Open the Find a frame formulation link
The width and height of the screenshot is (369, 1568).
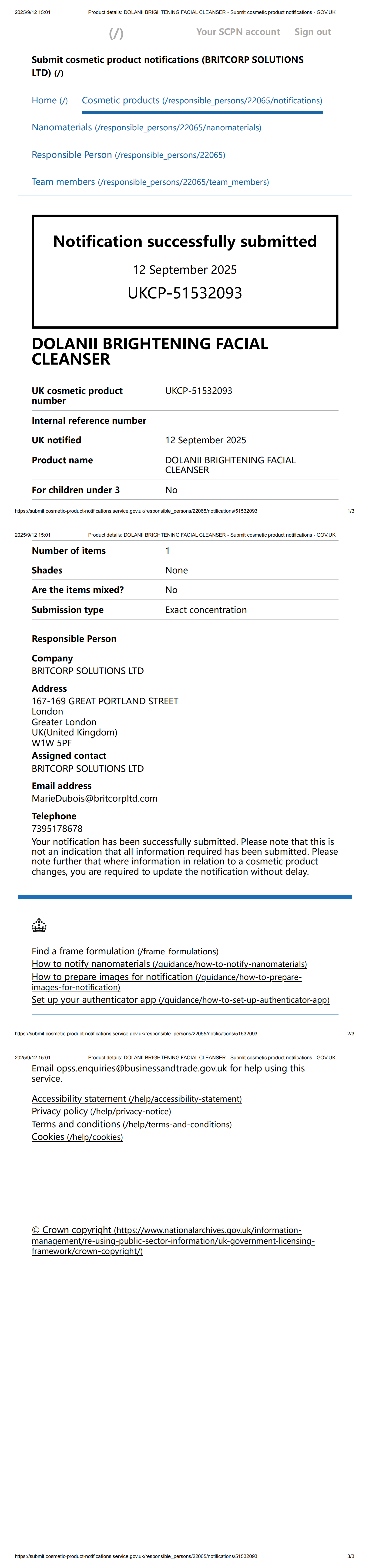pyautogui.click(x=125, y=951)
